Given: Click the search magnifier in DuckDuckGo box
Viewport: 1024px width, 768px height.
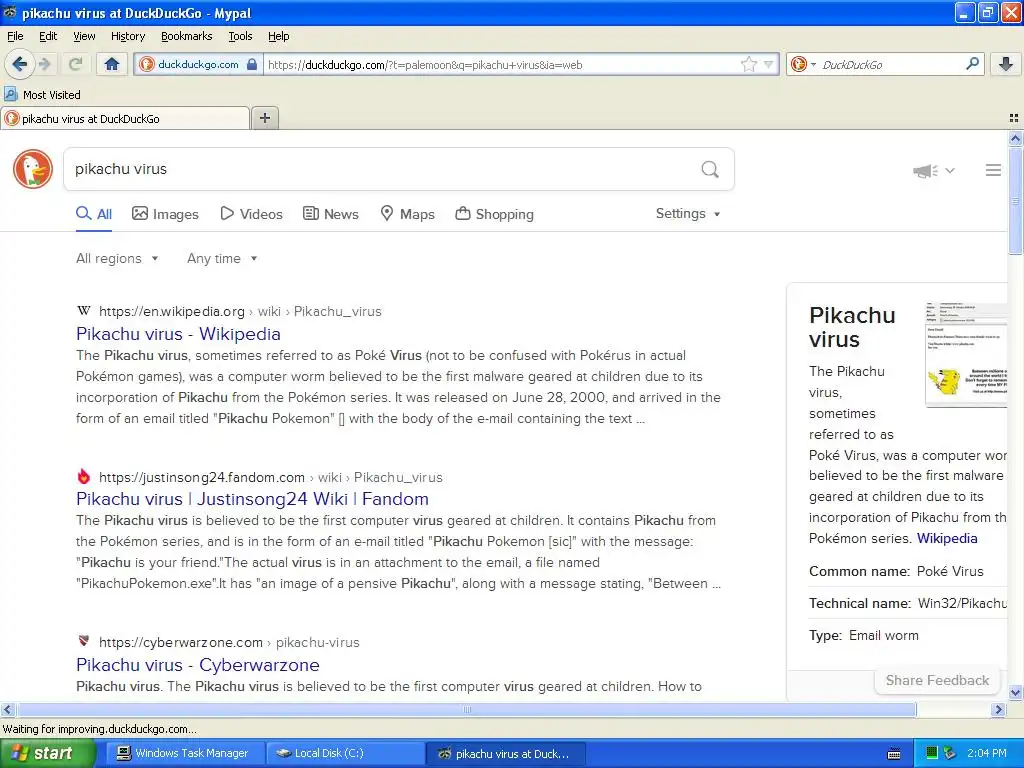Looking at the screenshot, I should pyautogui.click(x=710, y=170).
